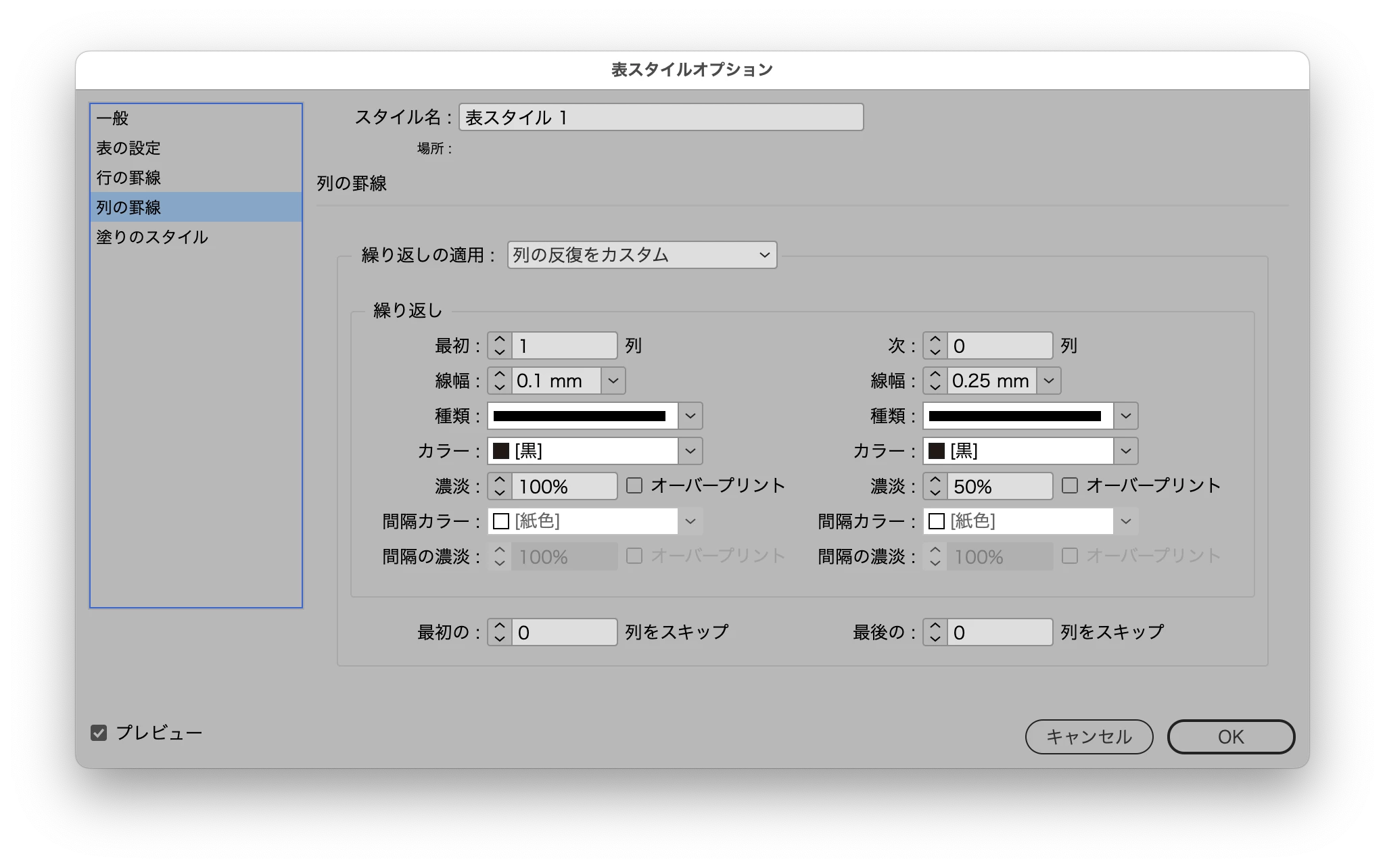Expand right カラー [黒] dropdown
1385x868 pixels.
point(1125,451)
